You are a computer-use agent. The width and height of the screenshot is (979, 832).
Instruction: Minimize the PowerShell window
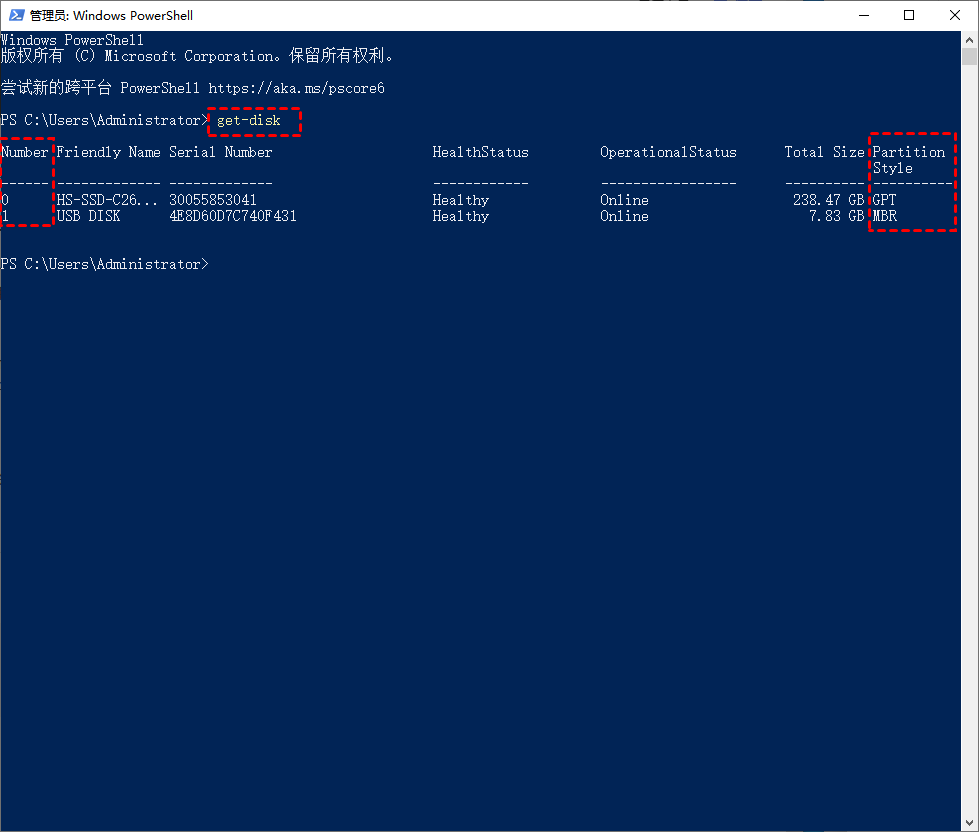point(862,15)
